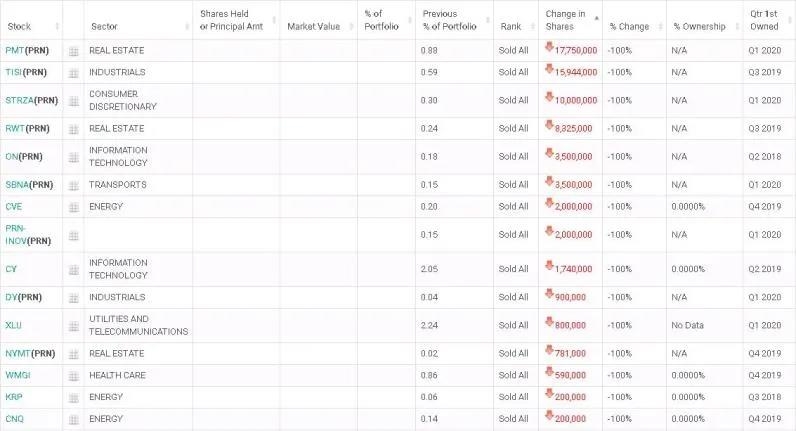Open the XLU ticker link
This screenshot has height=431, width=796.
[13, 325]
